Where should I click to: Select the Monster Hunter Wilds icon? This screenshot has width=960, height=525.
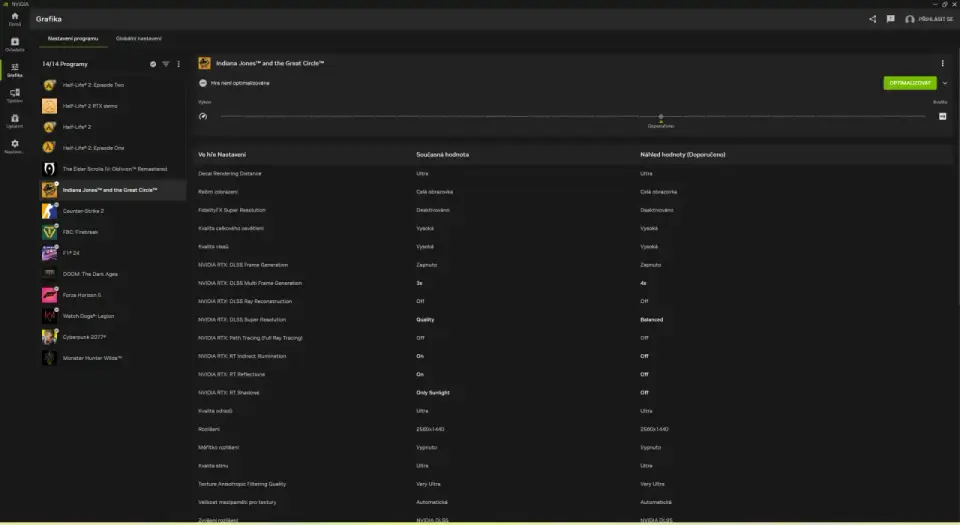click(x=49, y=358)
